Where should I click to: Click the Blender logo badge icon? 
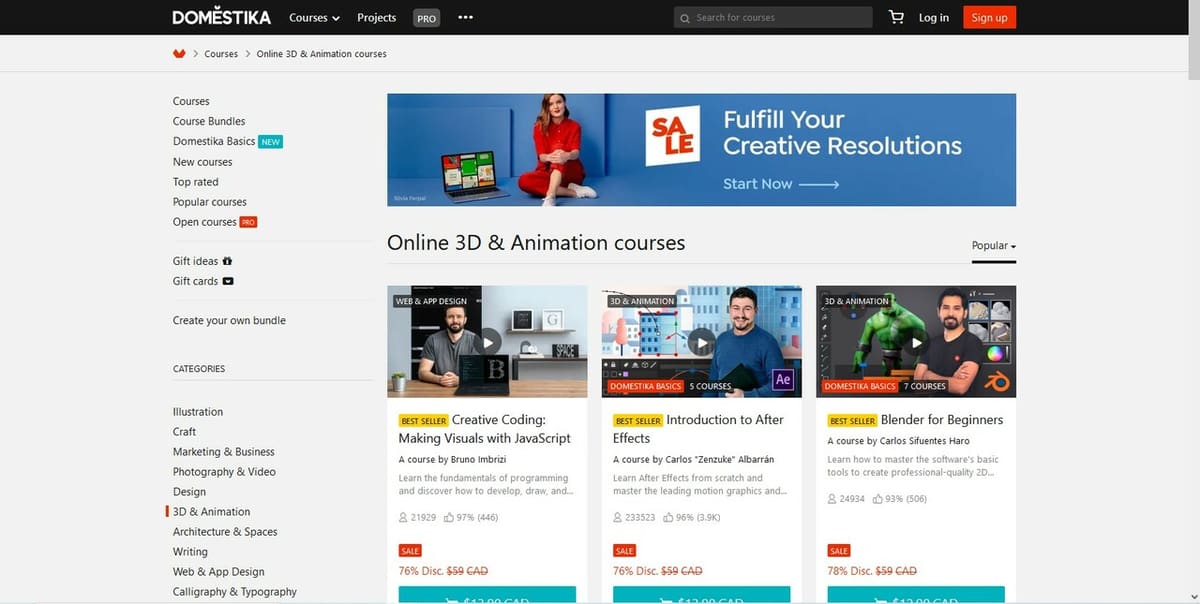coord(998,380)
